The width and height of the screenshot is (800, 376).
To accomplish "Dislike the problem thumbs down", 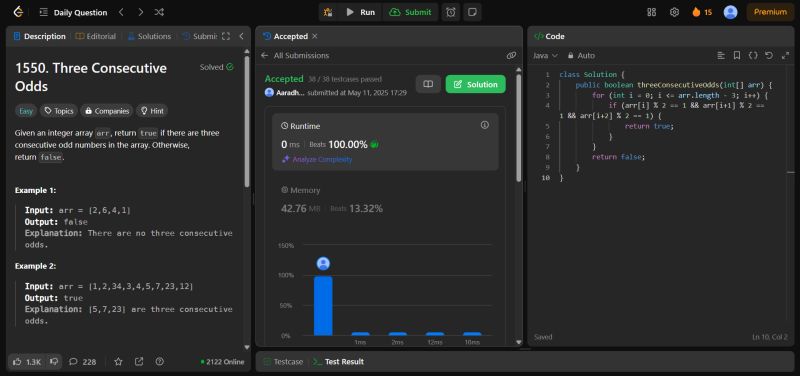I will (x=54, y=362).
